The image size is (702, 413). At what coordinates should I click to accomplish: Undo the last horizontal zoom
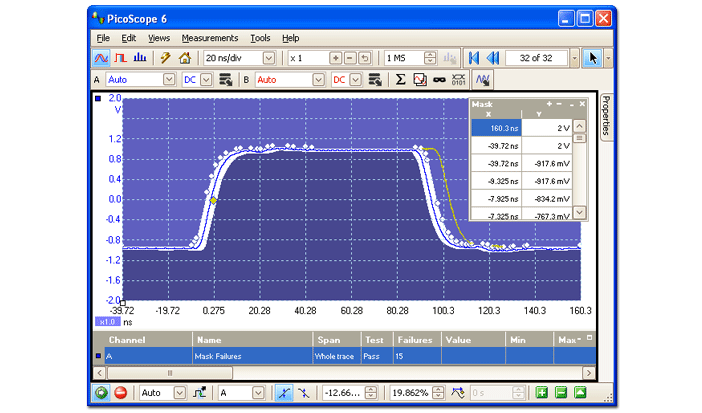pyautogui.click(x=365, y=58)
